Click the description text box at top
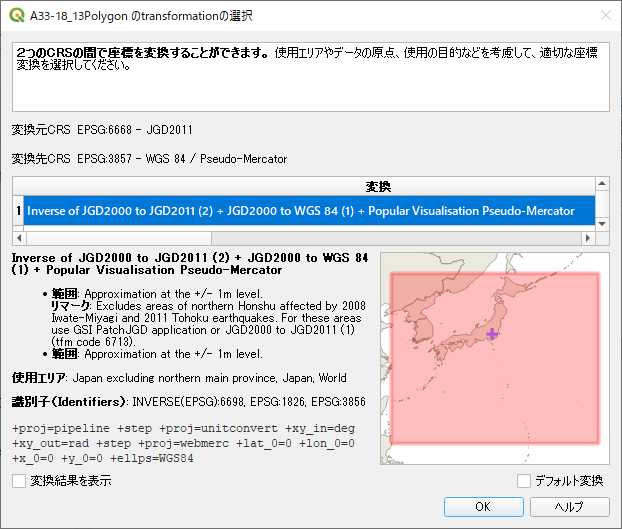 click(x=311, y=77)
